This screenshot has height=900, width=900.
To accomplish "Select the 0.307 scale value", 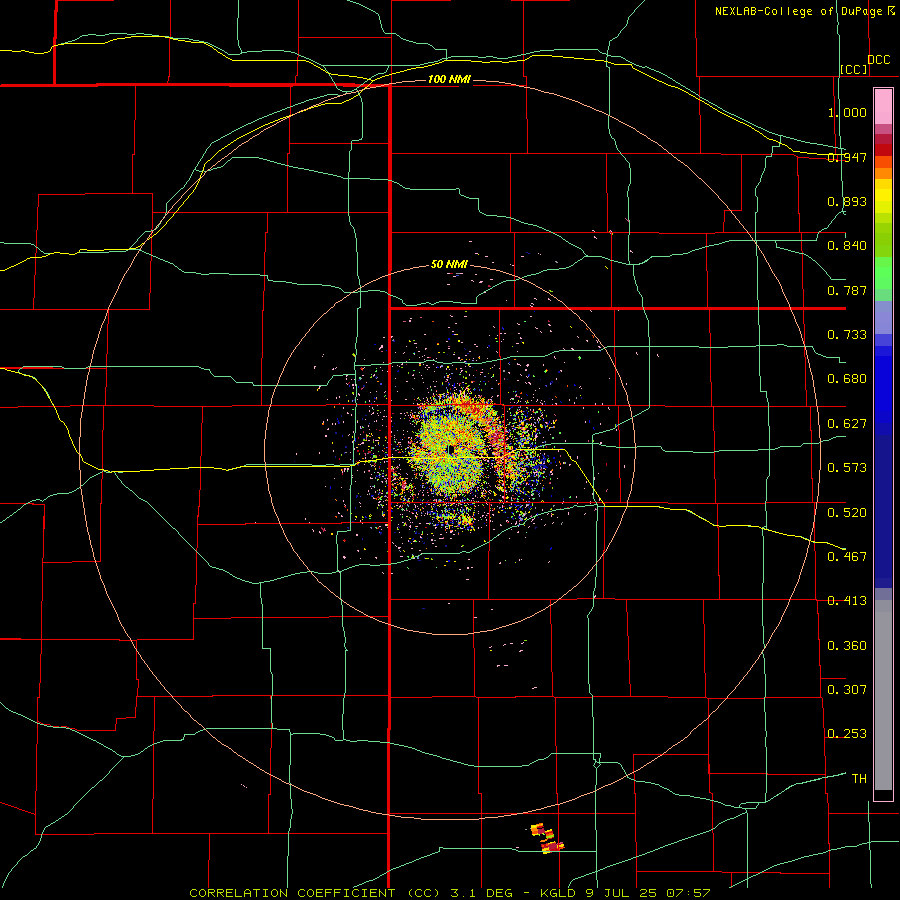I will point(847,690).
